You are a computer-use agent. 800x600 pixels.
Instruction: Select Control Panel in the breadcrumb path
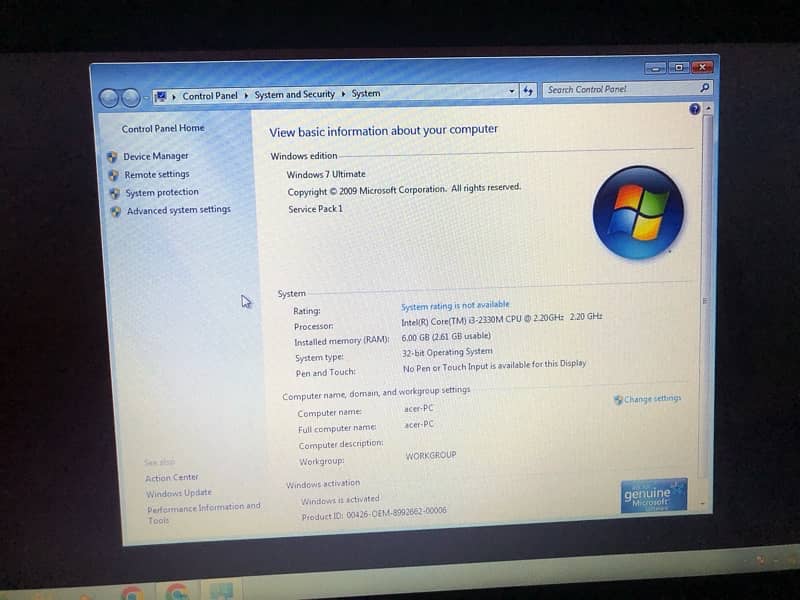tap(210, 96)
